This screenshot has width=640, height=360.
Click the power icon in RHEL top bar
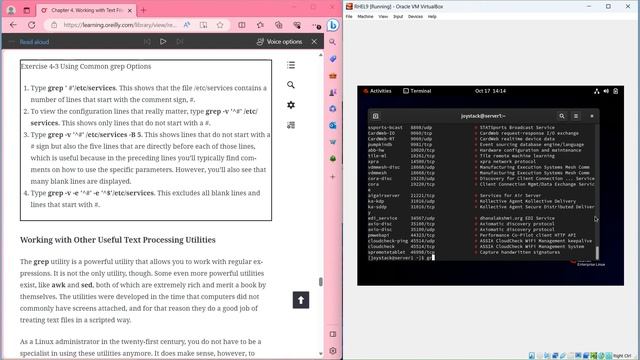616,91
